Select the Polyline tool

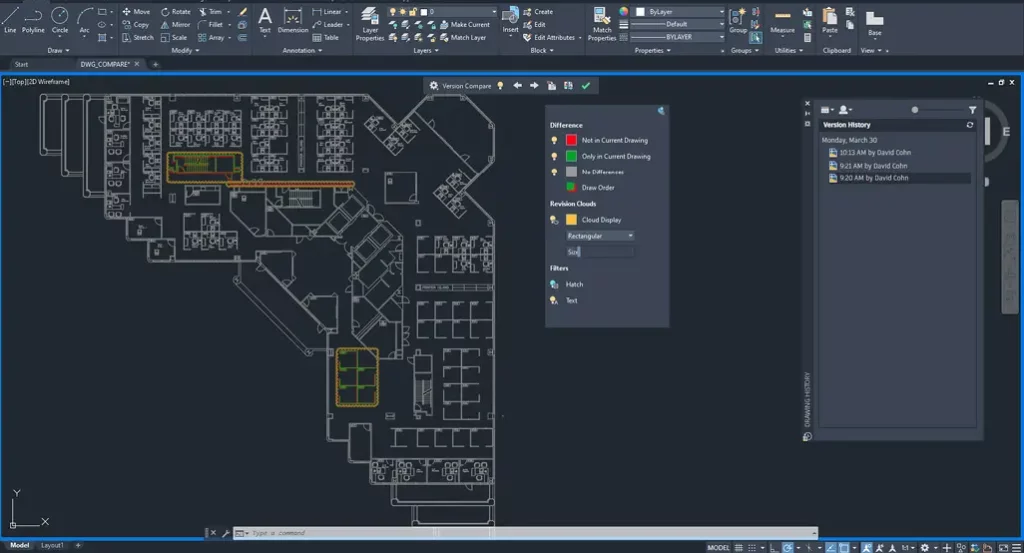[33, 20]
